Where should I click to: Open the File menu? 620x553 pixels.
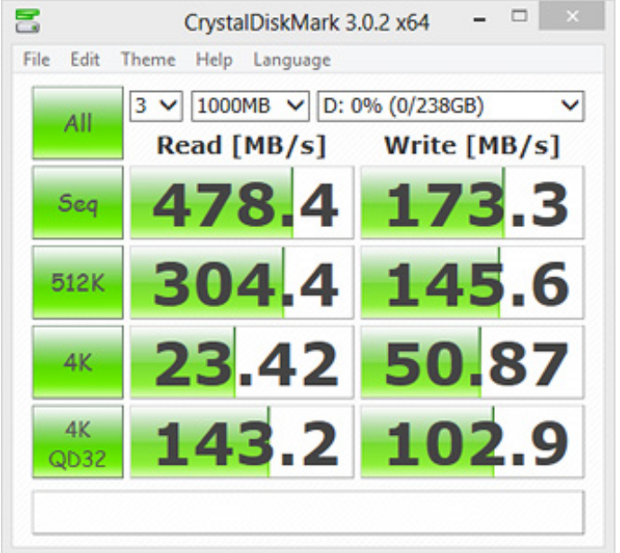(36, 60)
